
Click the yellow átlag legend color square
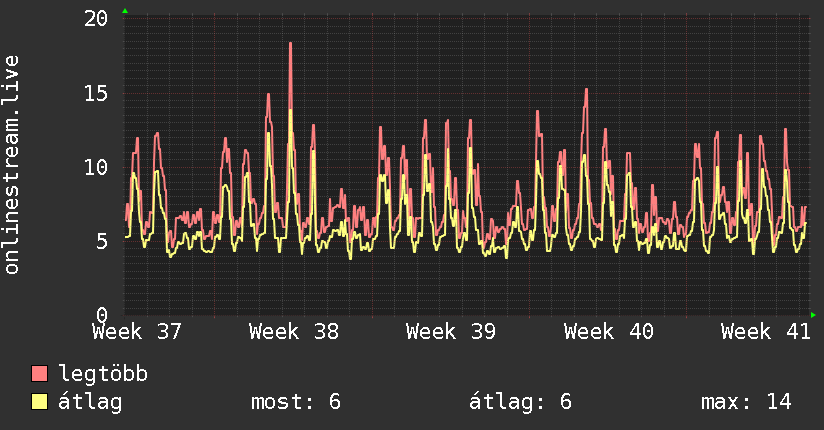tap(39, 401)
